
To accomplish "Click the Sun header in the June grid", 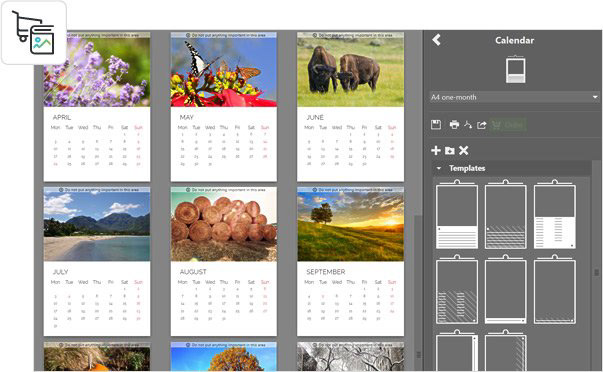I will tap(392, 127).
